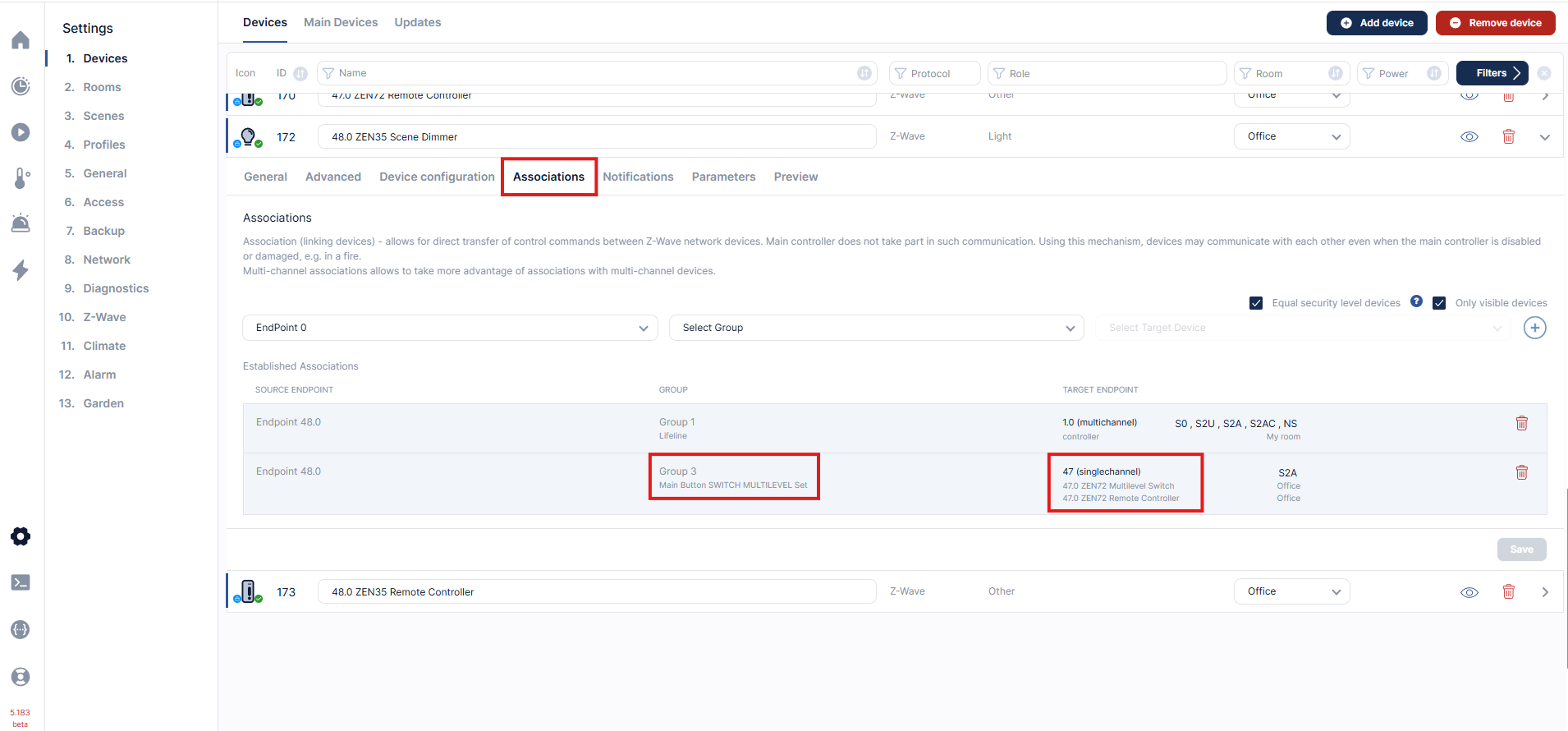
Task: Click the Protocol filter field
Action: (x=935, y=73)
